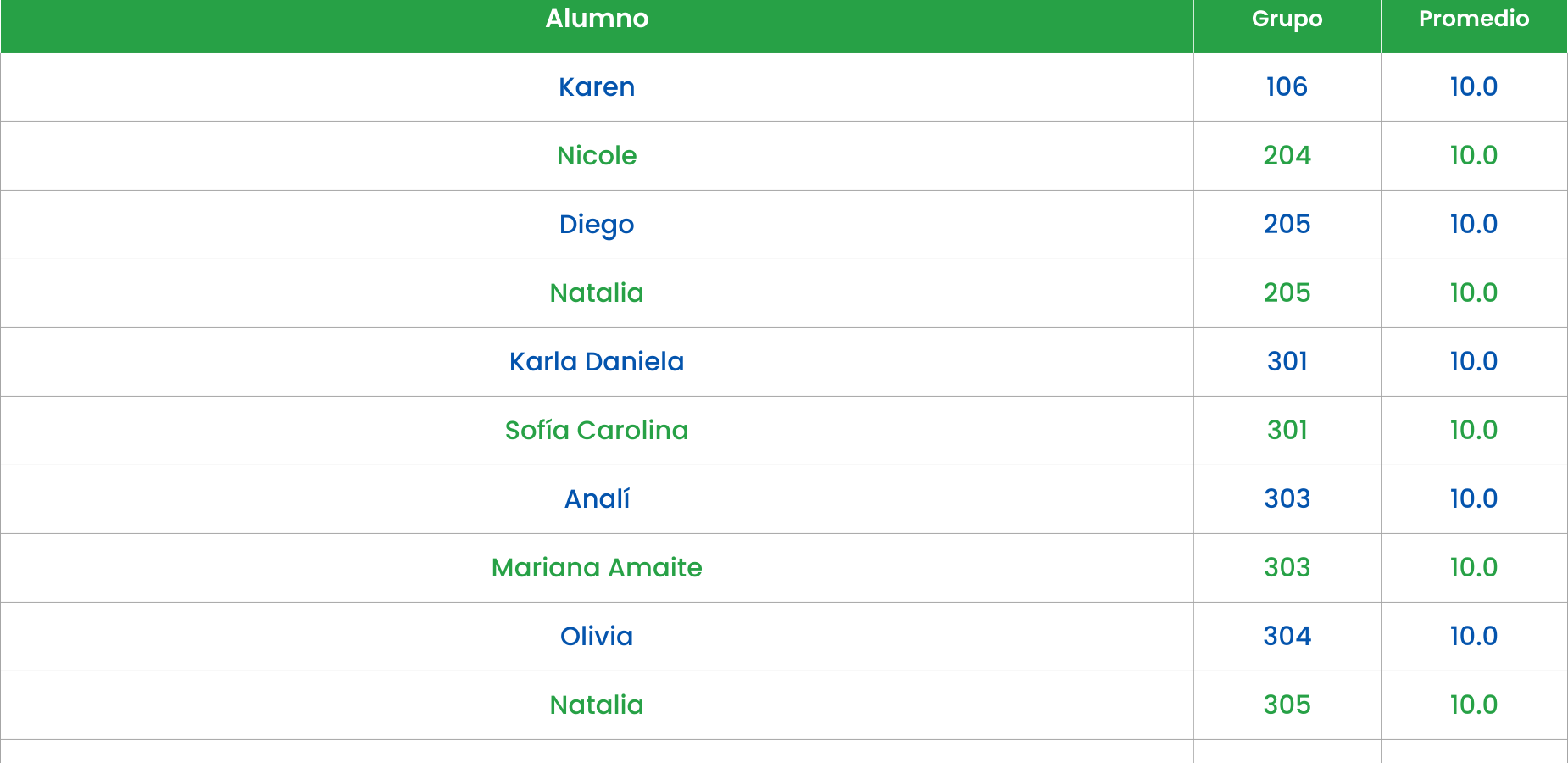1568x763 pixels.
Task: Click Olivia's 10.0 average
Action: click(1474, 637)
